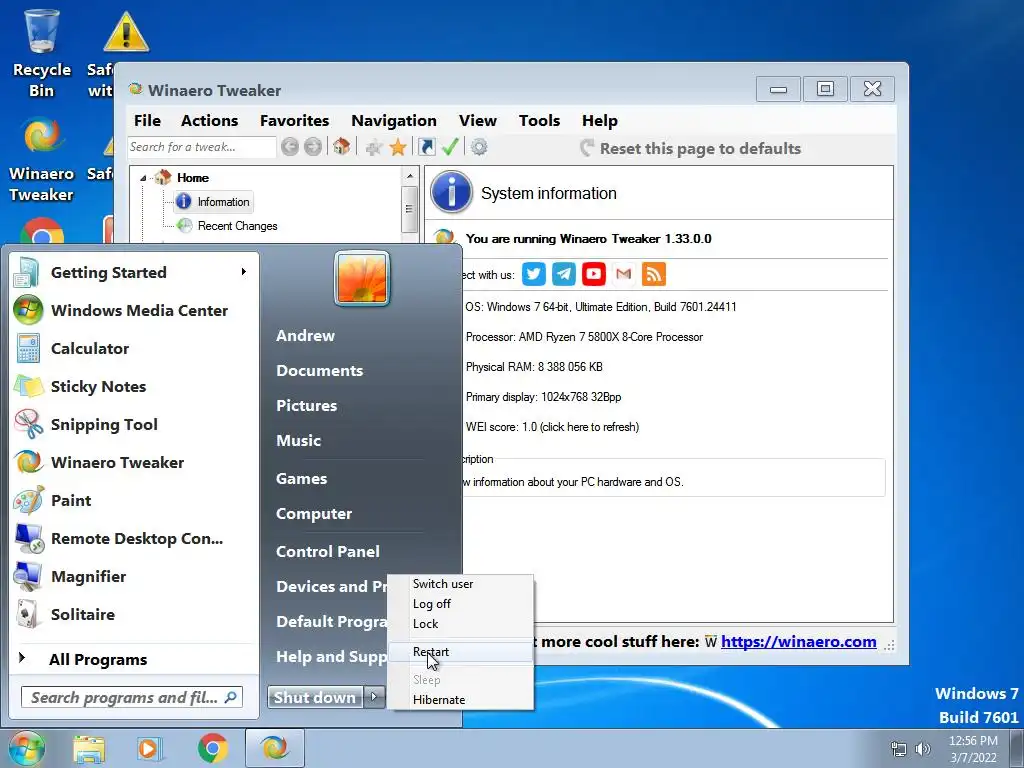
Task: Open Sticky Notes from Start menu
Action: 135,387
